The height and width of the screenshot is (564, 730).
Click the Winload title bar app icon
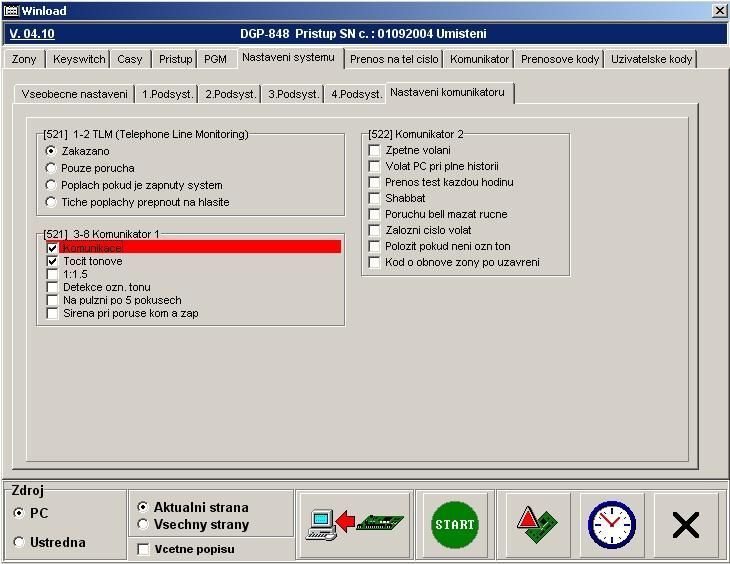click(11, 10)
